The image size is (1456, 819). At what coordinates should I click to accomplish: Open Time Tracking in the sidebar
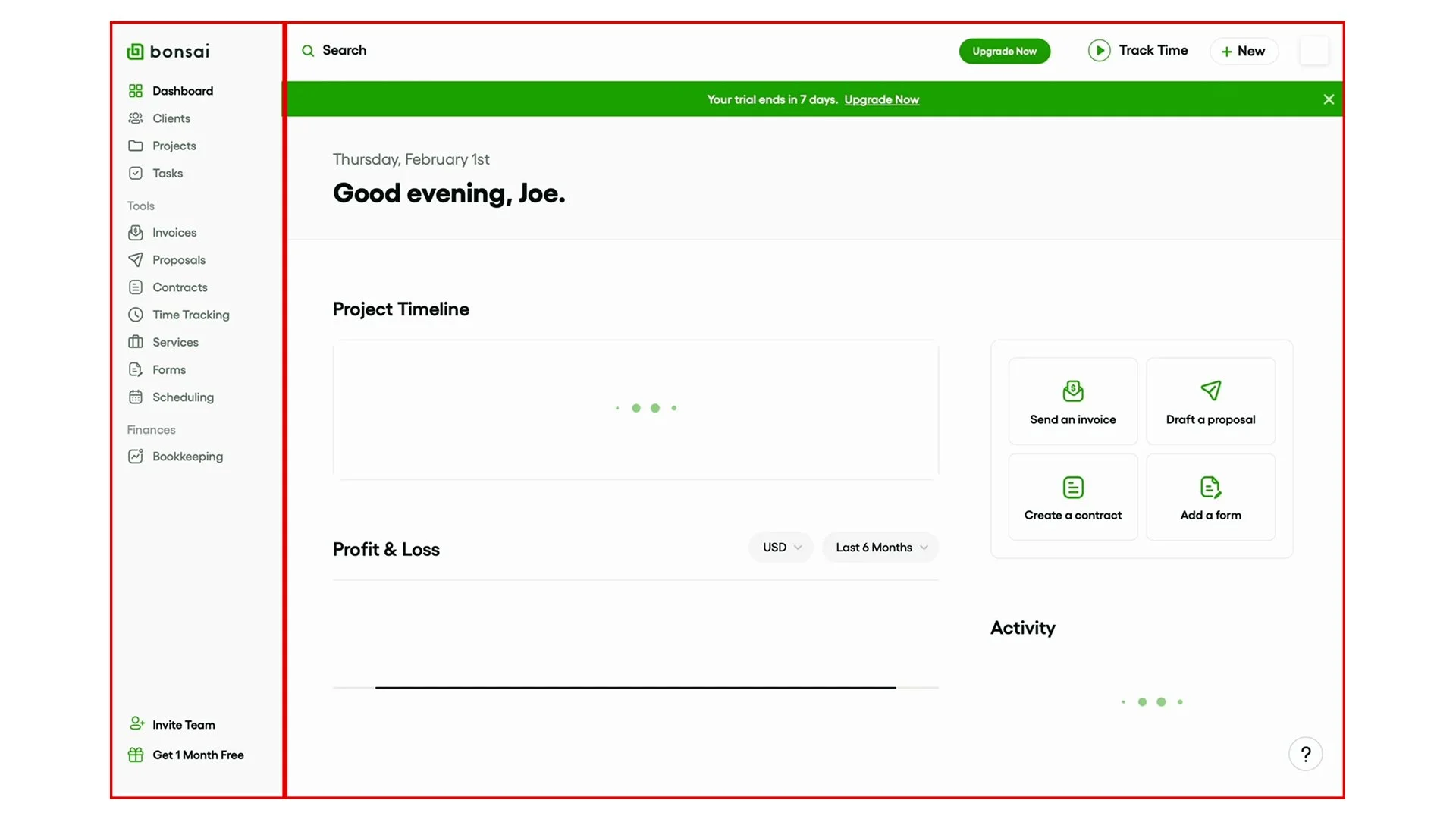190,315
